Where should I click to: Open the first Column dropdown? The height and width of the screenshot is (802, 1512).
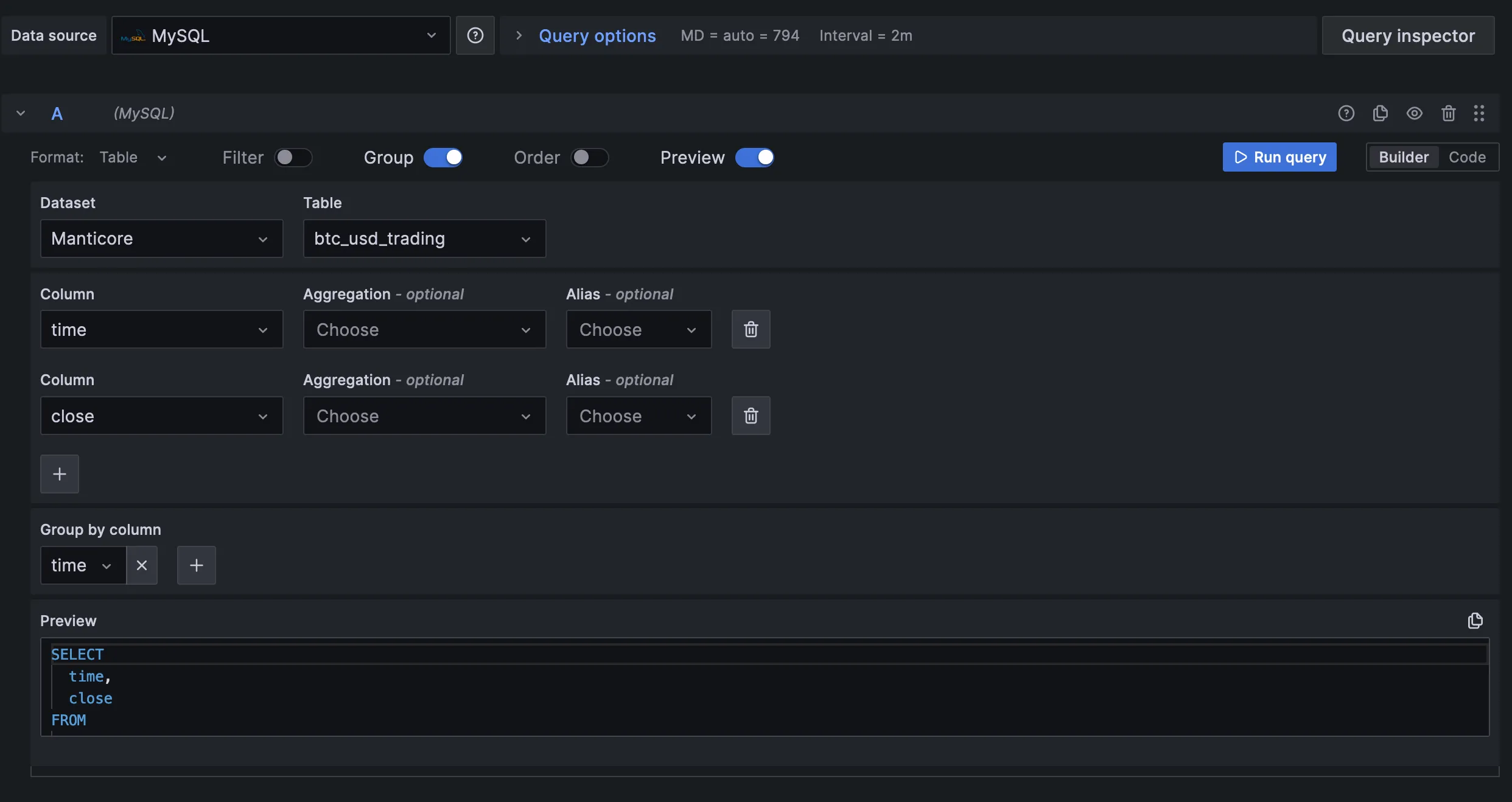tap(161, 328)
